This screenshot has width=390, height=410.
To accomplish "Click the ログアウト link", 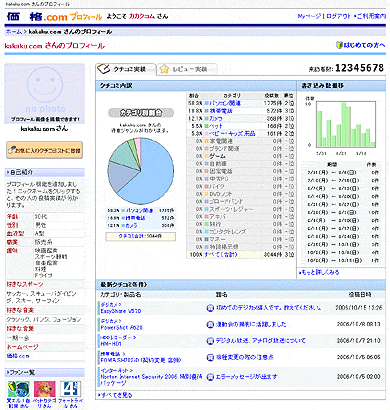I will coord(338,16).
